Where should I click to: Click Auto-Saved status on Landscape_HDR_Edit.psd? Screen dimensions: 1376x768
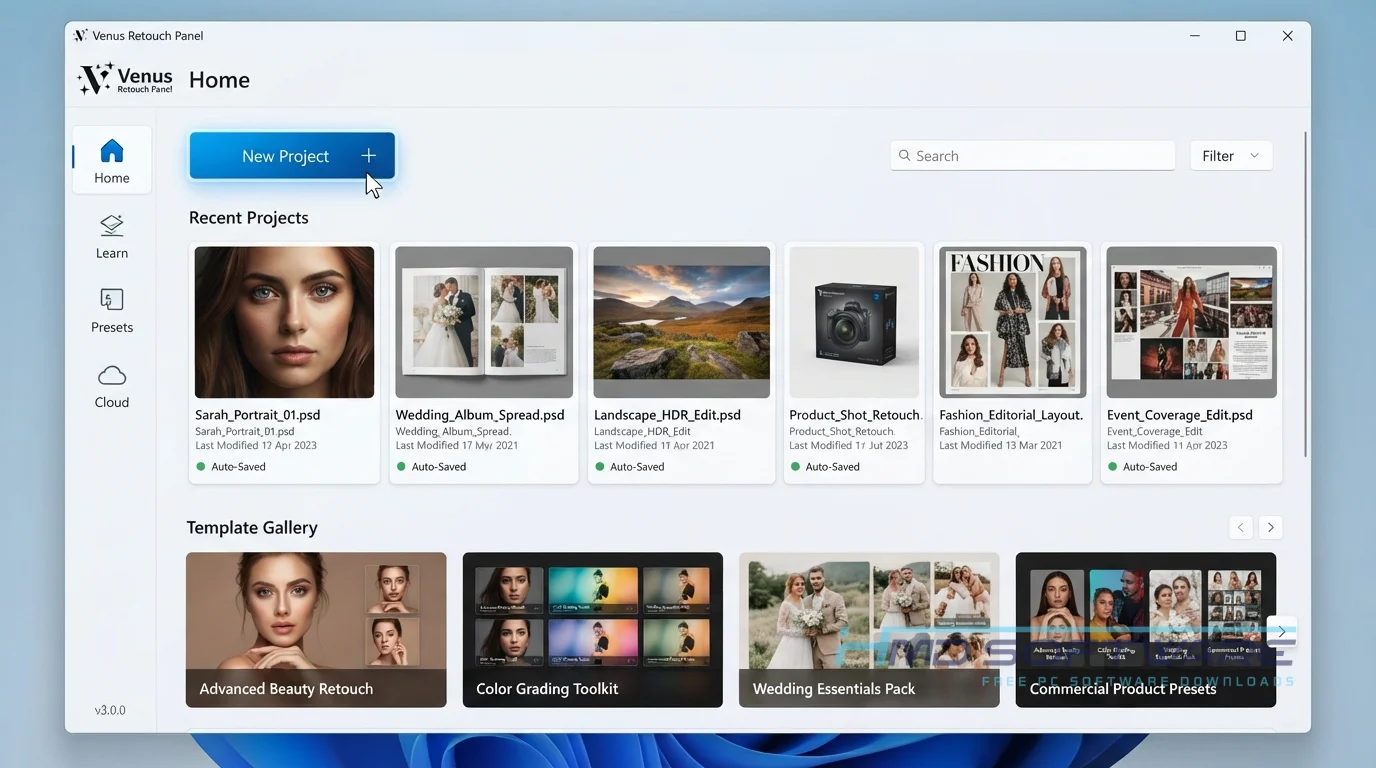coord(630,466)
